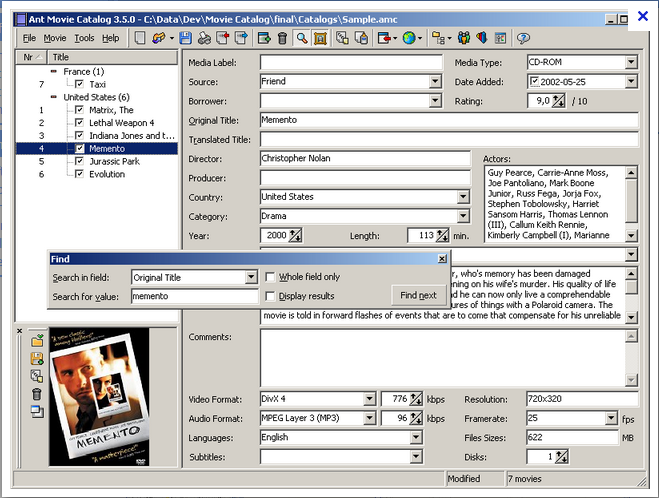
Task: Open the Help menu
Action: [x=111, y=38]
